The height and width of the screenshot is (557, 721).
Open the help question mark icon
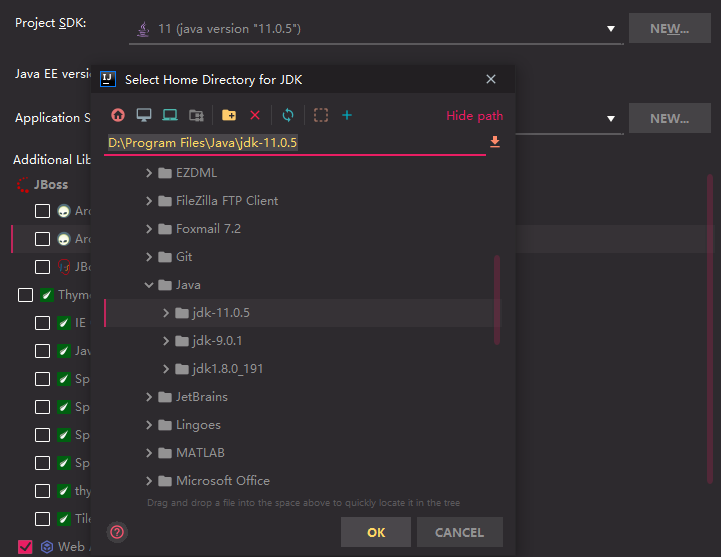pos(117,532)
